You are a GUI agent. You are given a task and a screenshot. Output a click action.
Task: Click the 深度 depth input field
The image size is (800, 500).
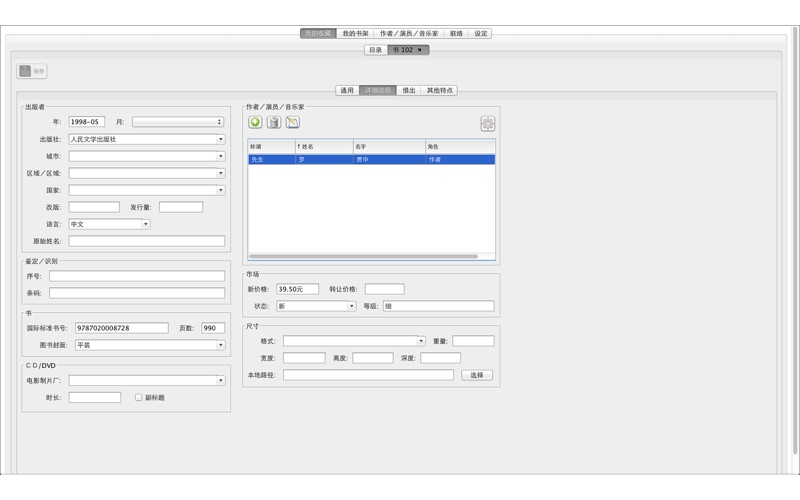point(441,358)
